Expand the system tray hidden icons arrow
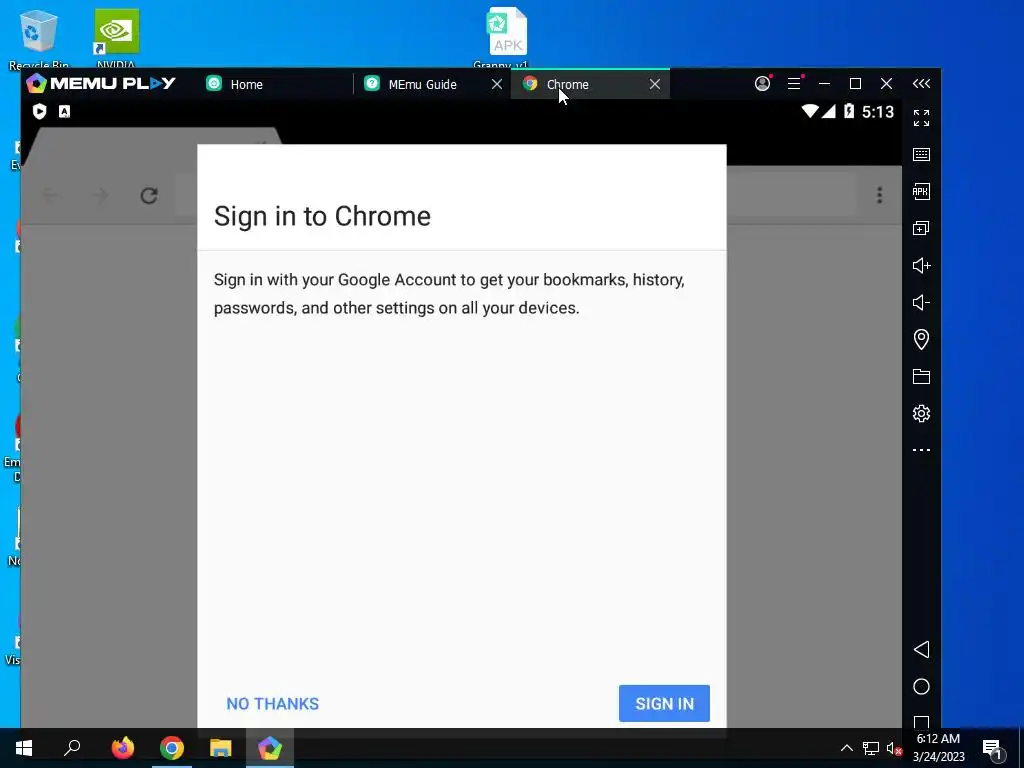 [x=846, y=748]
